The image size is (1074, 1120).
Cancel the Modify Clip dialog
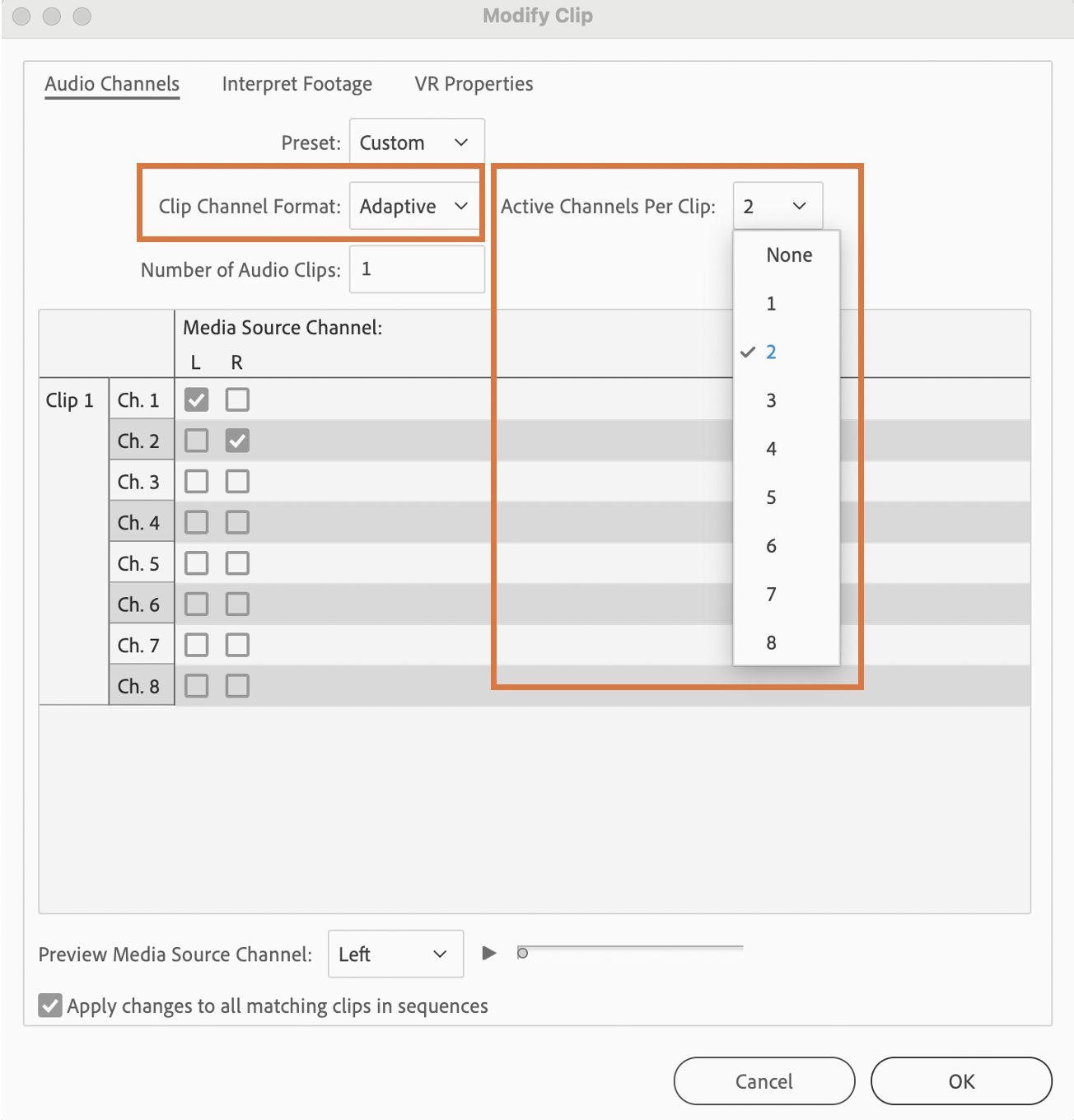pos(763,1081)
